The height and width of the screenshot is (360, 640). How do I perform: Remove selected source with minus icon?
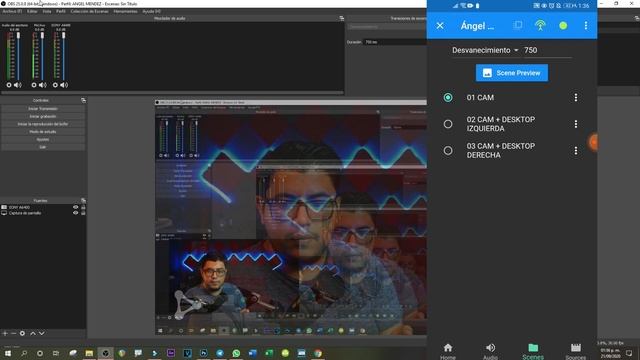coord(13,333)
